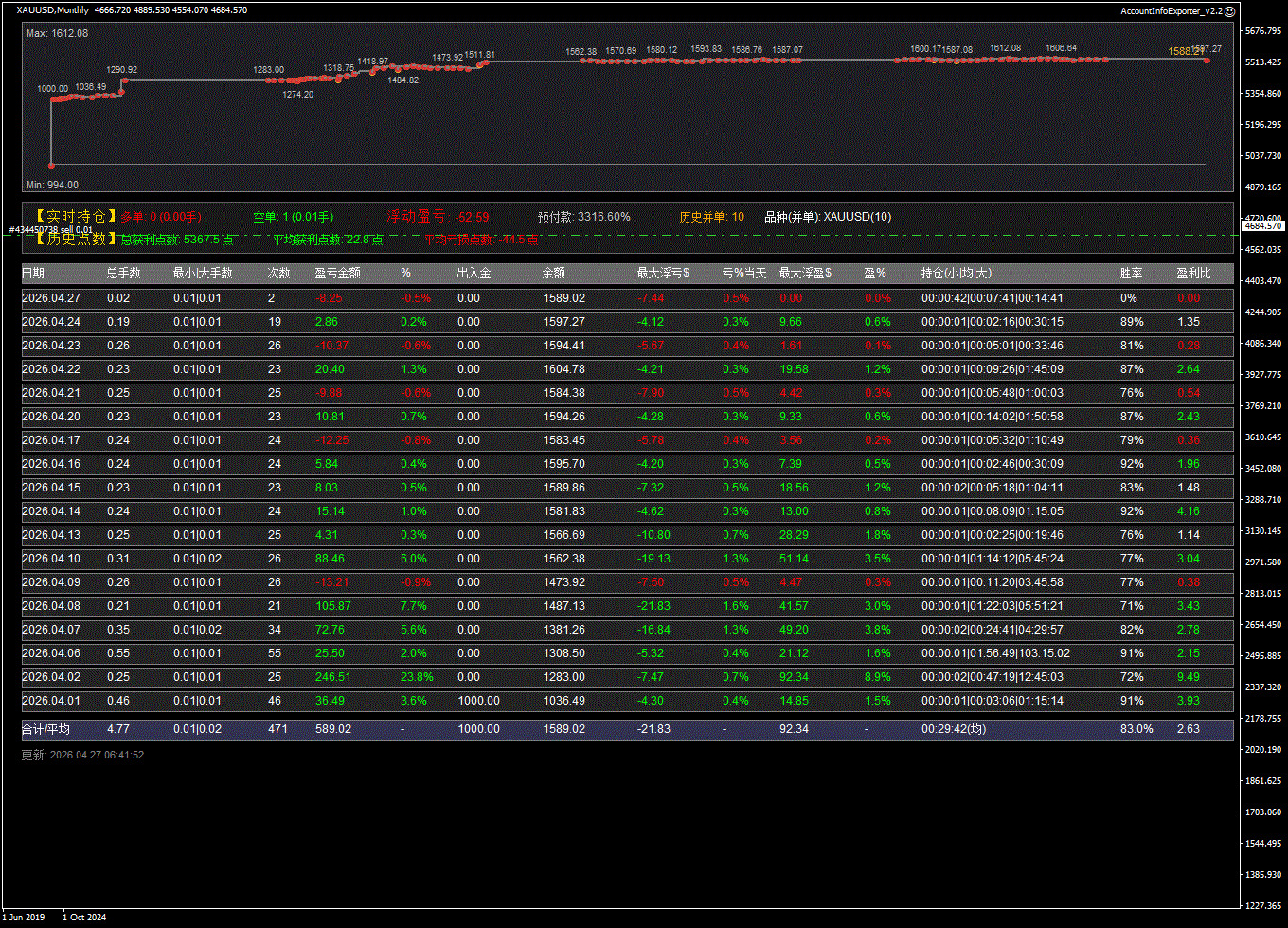Click the 盈亏金额 column header

coord(337,274)
